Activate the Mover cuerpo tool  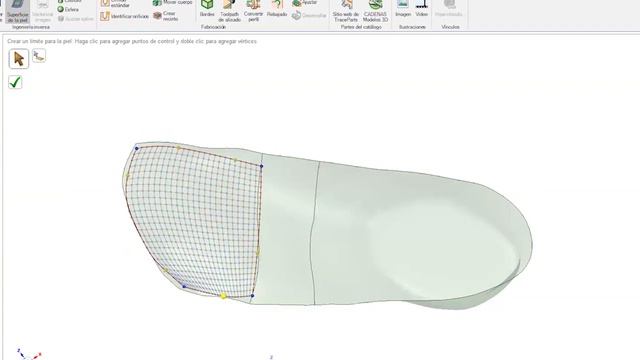[x=173, y=2]
